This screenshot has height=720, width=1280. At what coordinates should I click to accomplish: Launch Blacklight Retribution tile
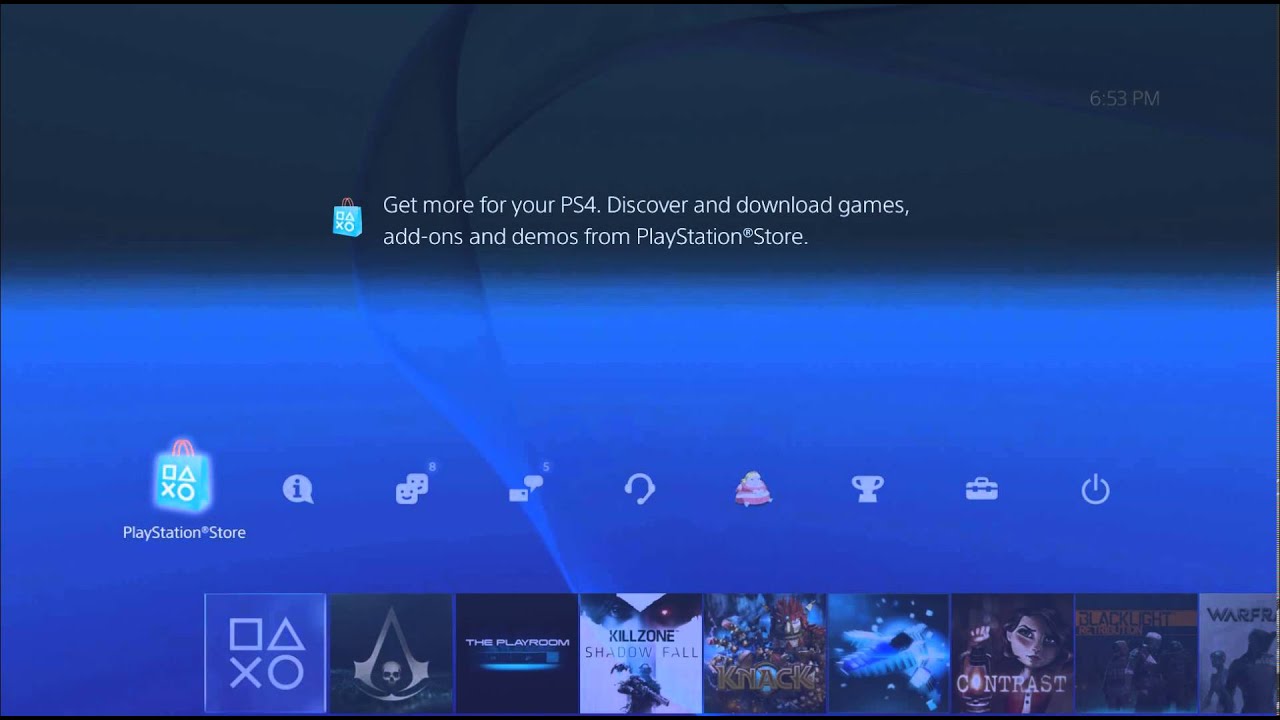point(1136,653)
